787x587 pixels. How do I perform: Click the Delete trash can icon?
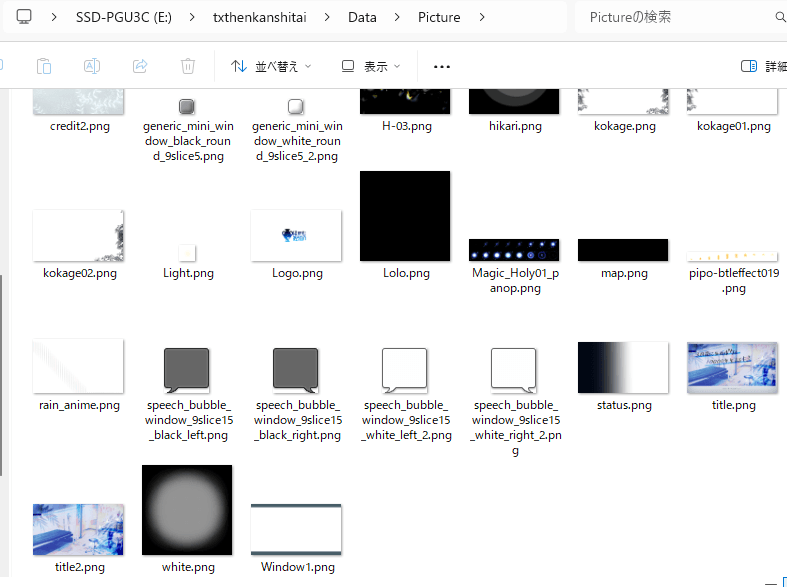(x=188, y=66)
